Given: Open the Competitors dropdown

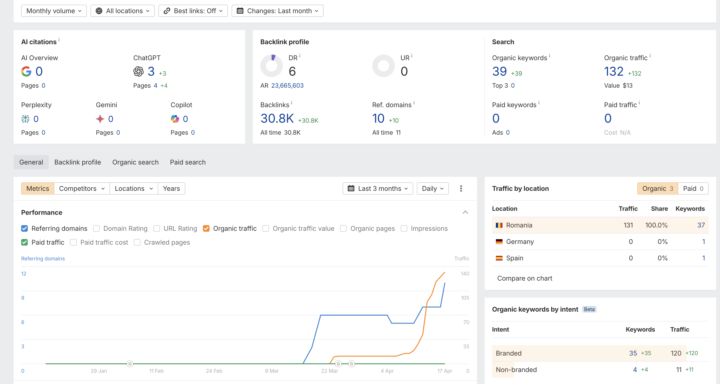Looking at the screenshot, I should tap(82, 188).
